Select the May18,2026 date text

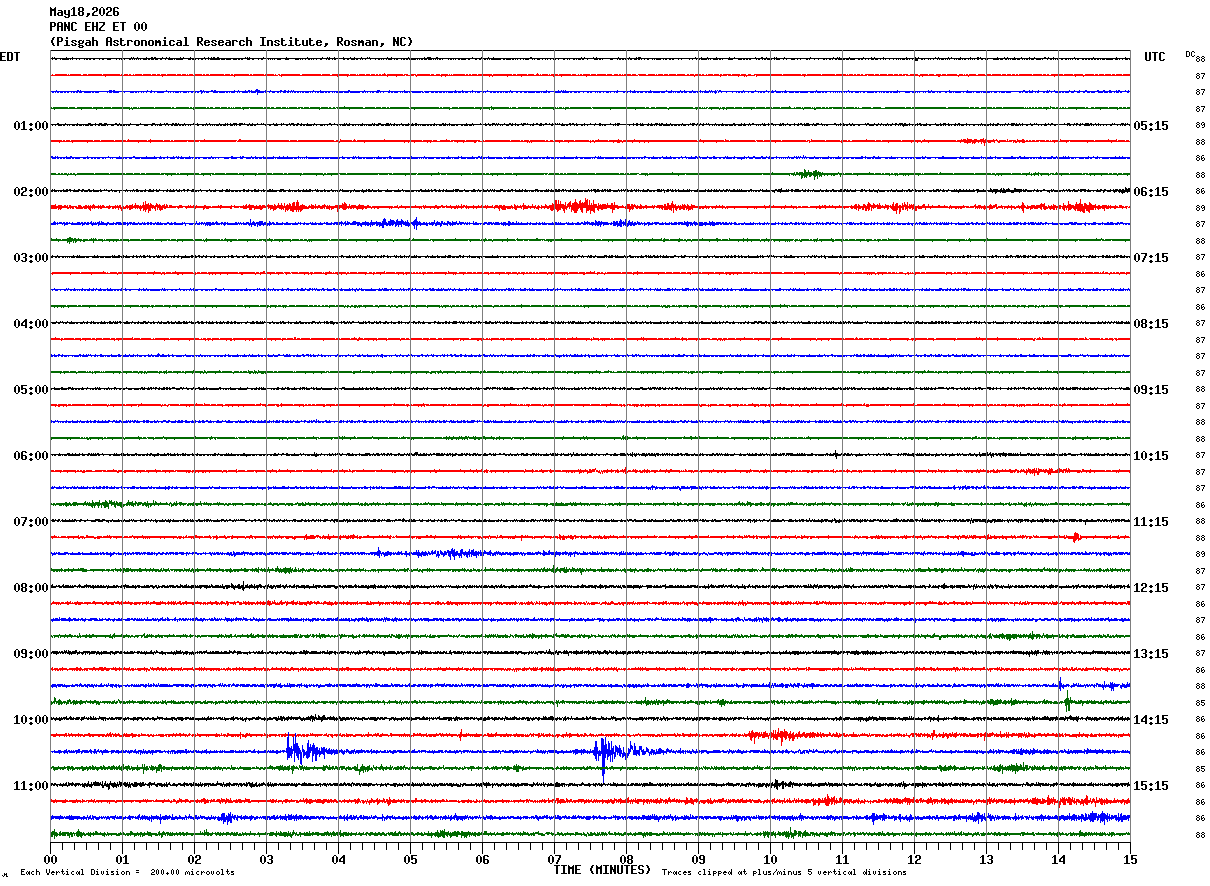pyautogui.click(x=84, y=12)
